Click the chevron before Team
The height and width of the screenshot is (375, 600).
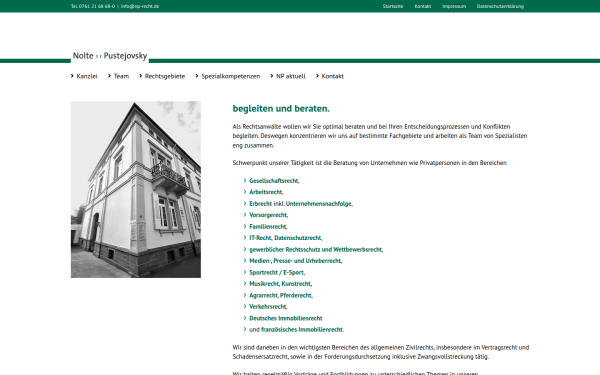109,76
